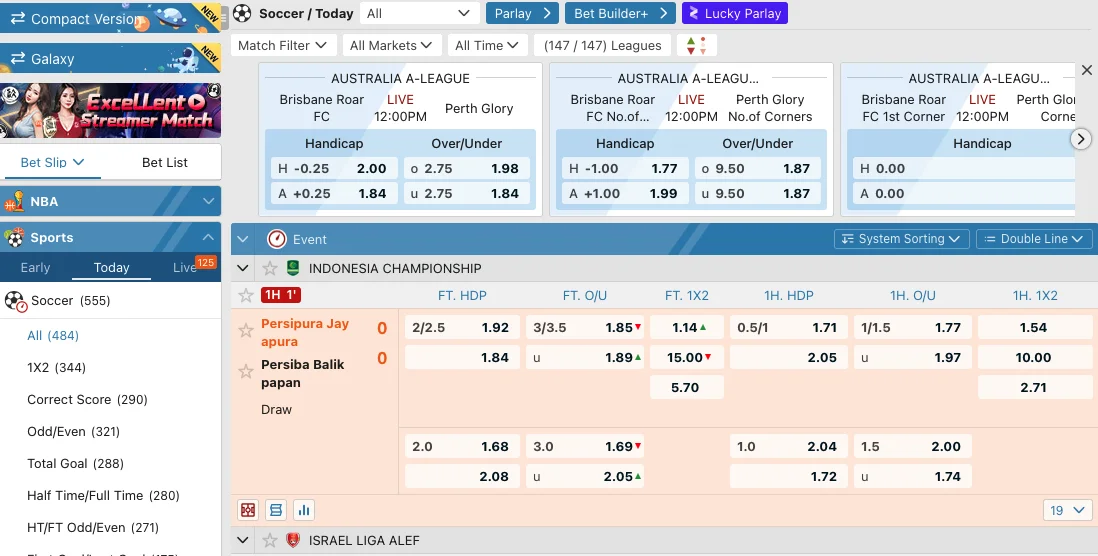Screen dimensions: 1098x556
Task: Bet 1H HDP 1.0 at 2.04
Action: [x=788, y=446]
